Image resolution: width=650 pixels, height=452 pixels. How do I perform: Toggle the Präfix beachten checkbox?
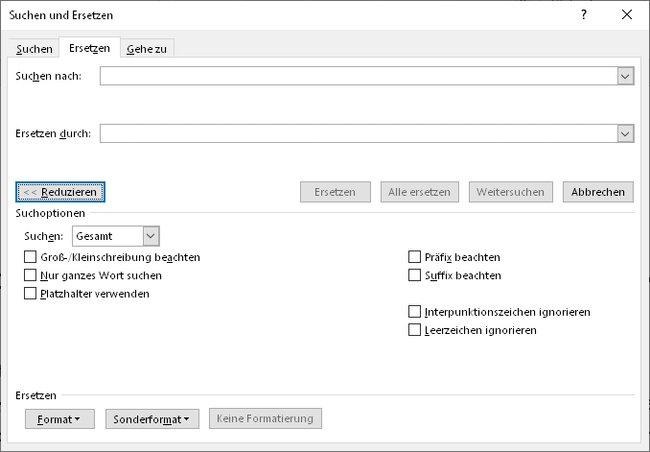pos(415,257)
